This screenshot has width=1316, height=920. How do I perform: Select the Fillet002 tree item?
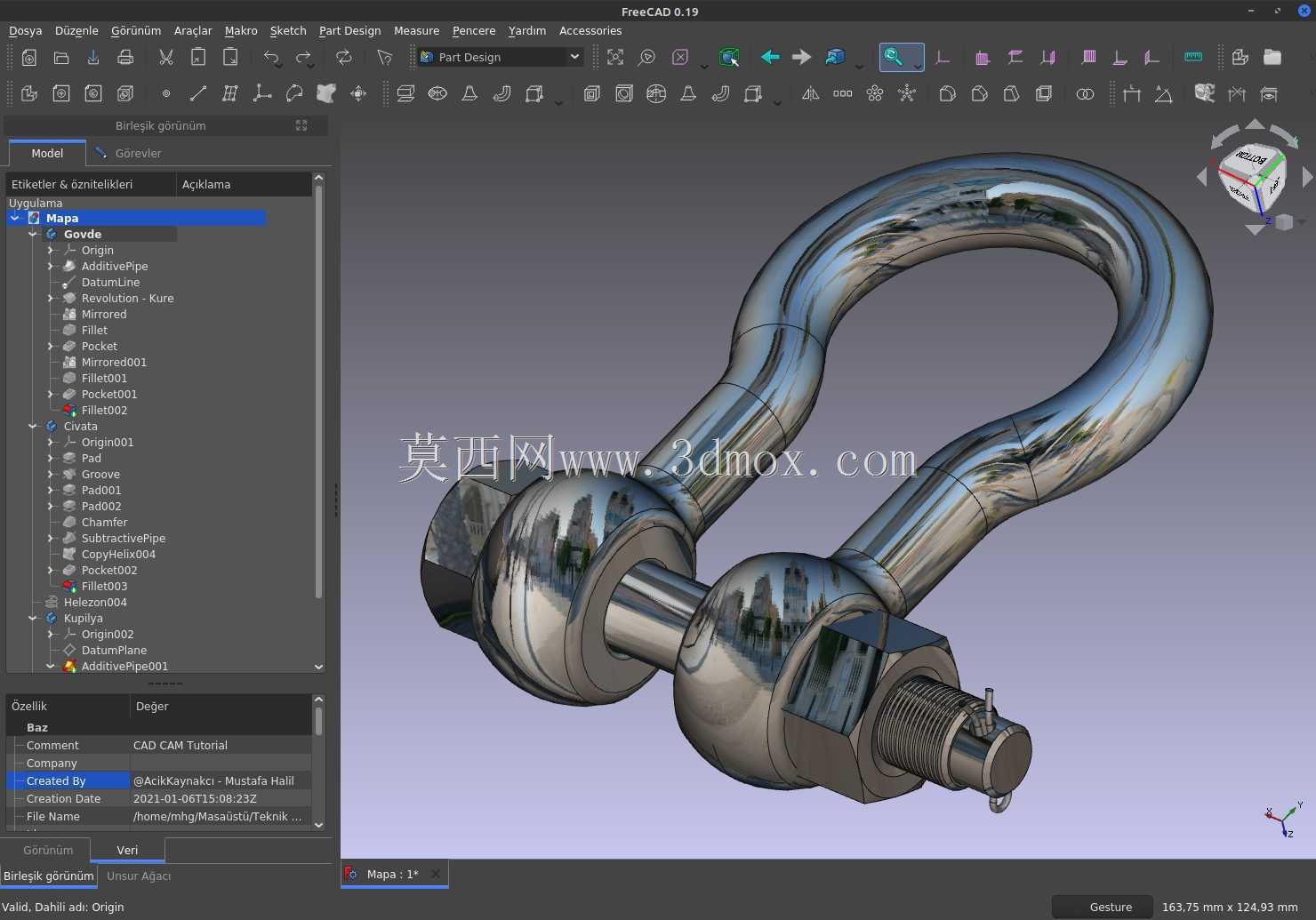coord(104,410)
